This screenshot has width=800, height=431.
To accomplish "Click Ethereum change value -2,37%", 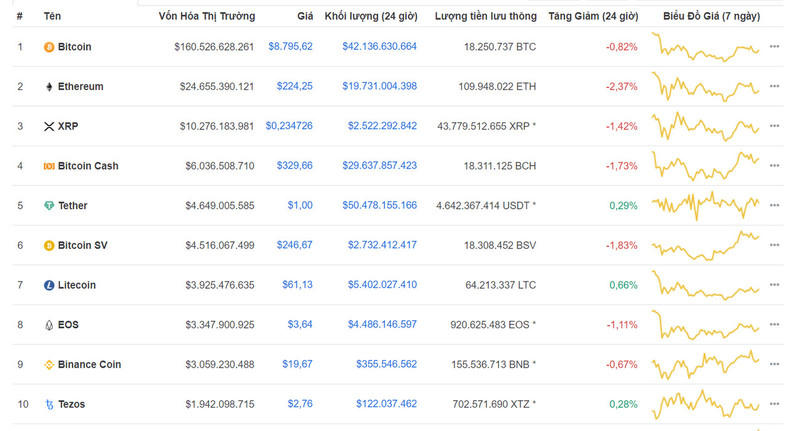I will point(621,87).
